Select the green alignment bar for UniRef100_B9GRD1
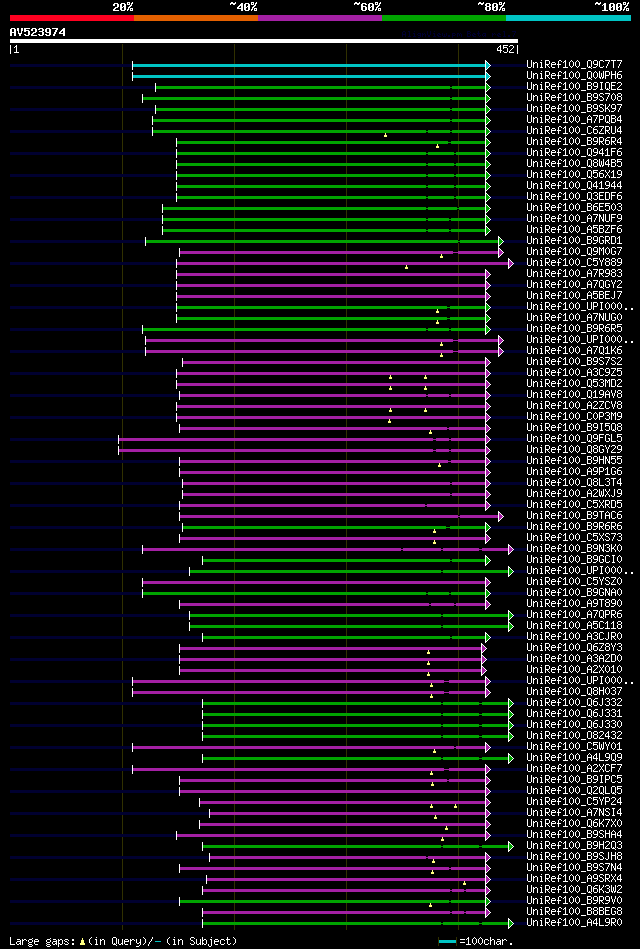Viewport: 640px width, 949px height. [324, 241]
